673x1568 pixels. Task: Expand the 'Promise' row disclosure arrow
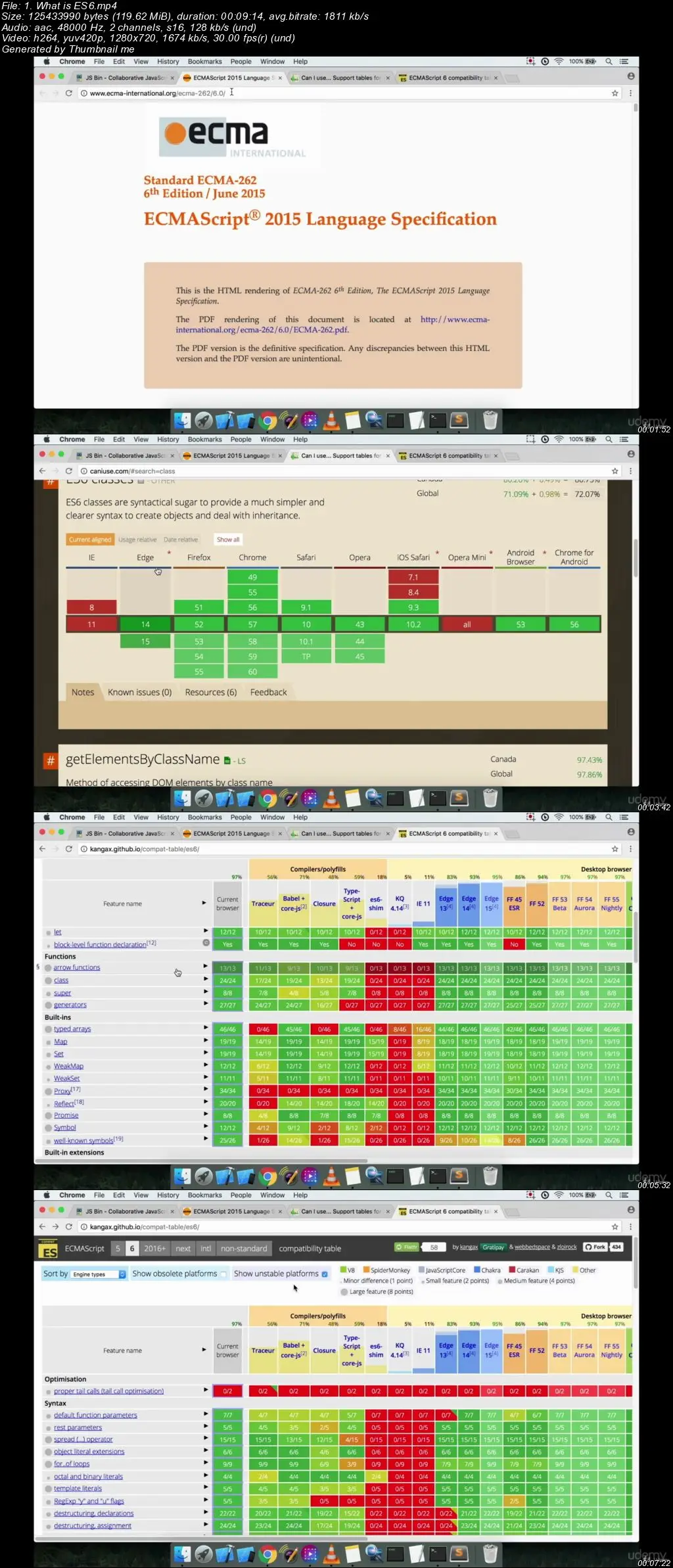tap(206, 1114)
